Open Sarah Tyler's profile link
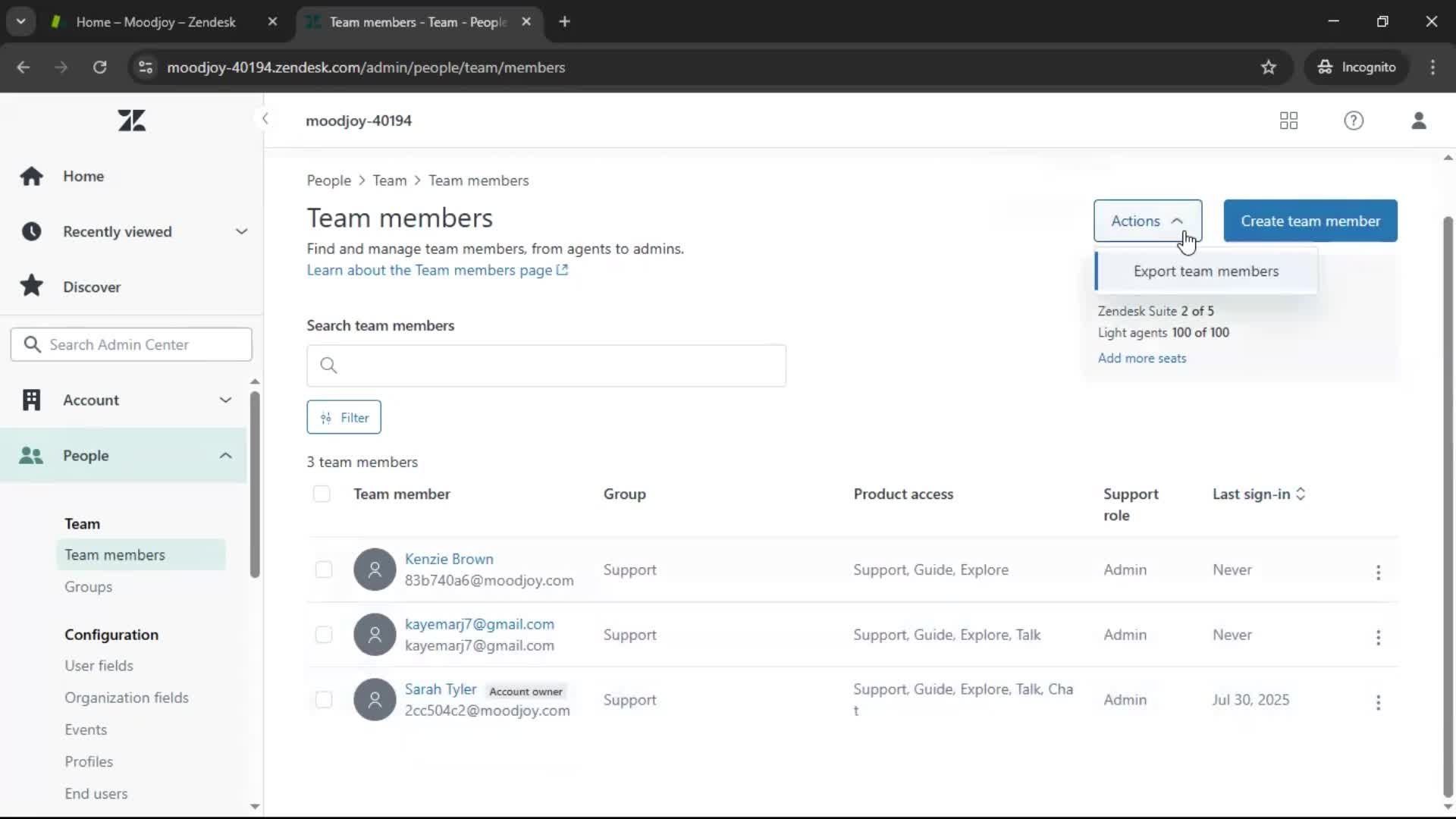This screenshot has height=819, width=1456. point(441,689)
